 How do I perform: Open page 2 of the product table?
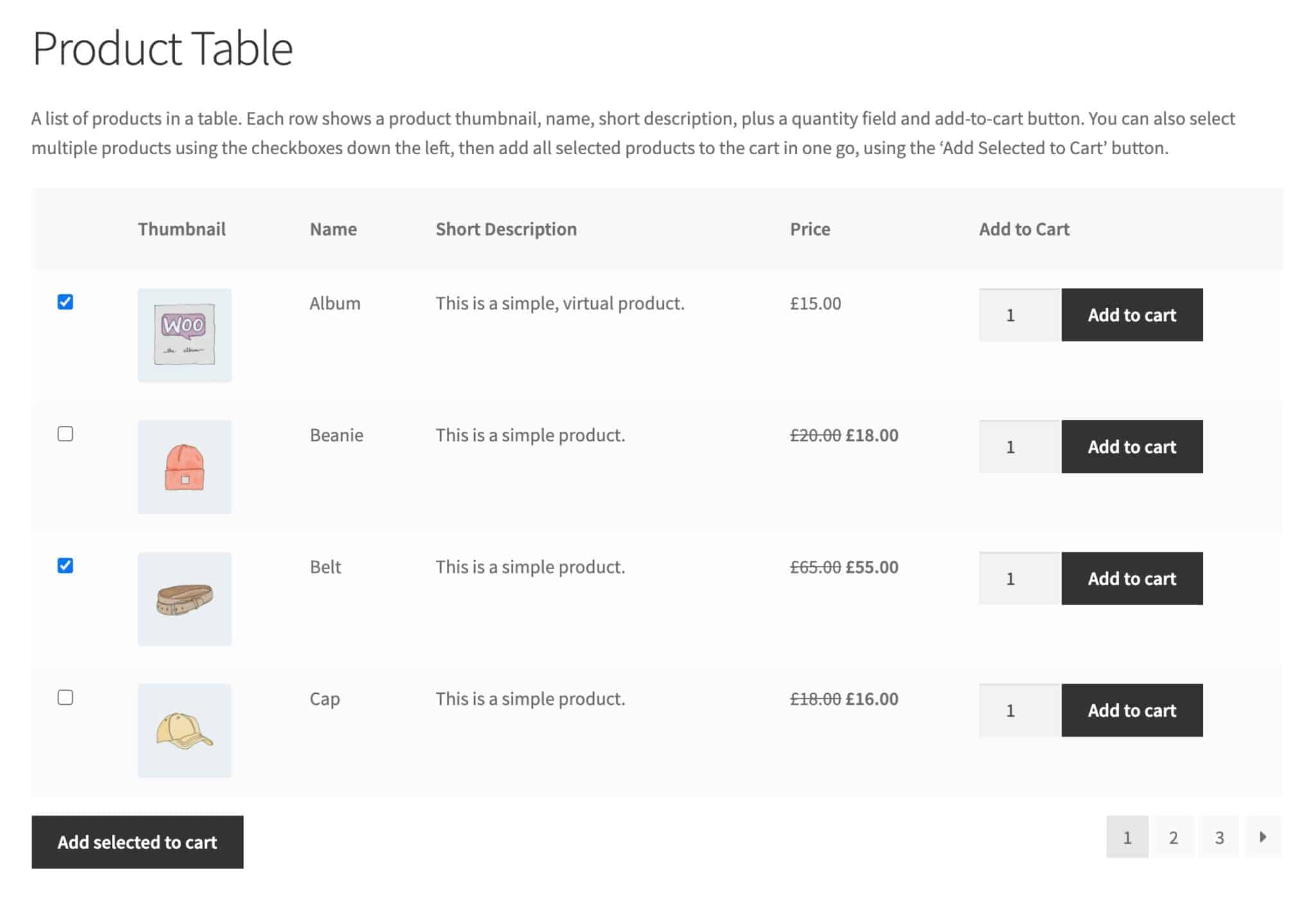[1173, 836]
